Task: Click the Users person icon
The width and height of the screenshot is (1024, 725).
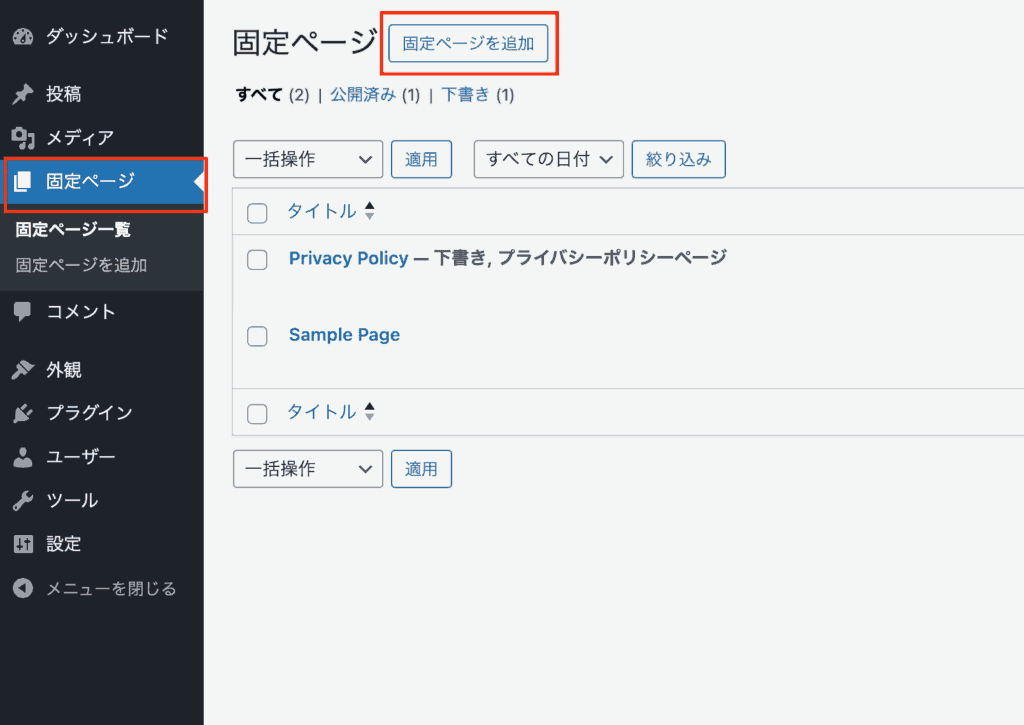Action: (x=23, y=457)
